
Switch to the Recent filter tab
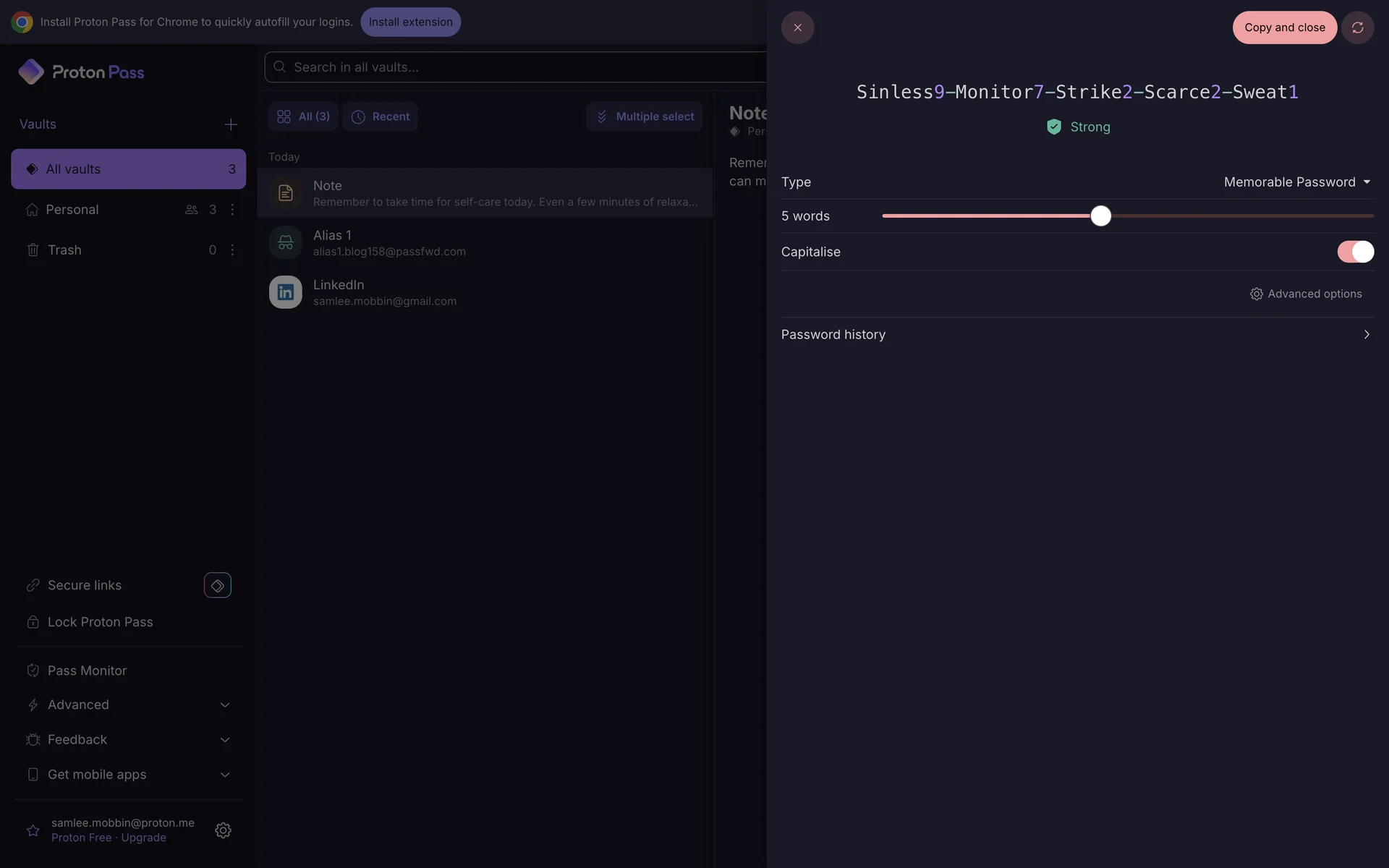tap(380, 116)
